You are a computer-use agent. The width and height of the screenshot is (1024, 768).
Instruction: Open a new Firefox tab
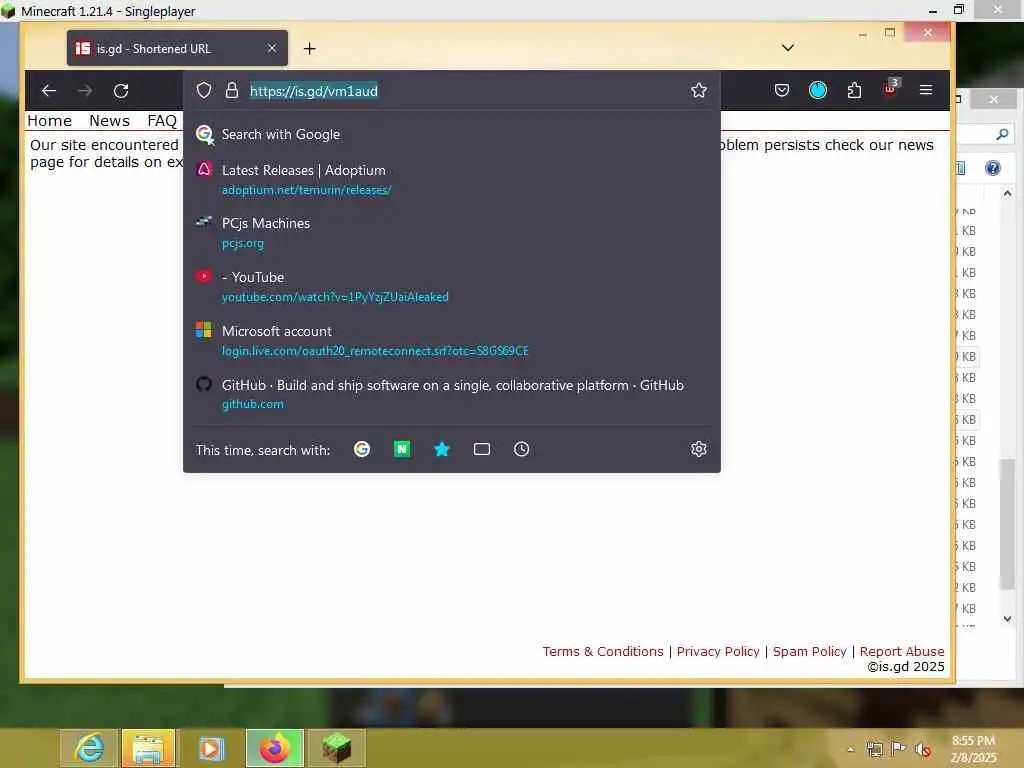[310, 48]
